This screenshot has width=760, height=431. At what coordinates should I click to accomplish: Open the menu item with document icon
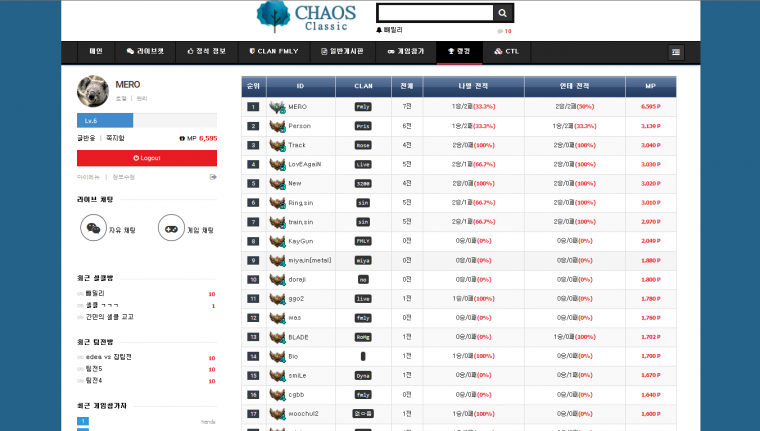[x=342, y=51]
